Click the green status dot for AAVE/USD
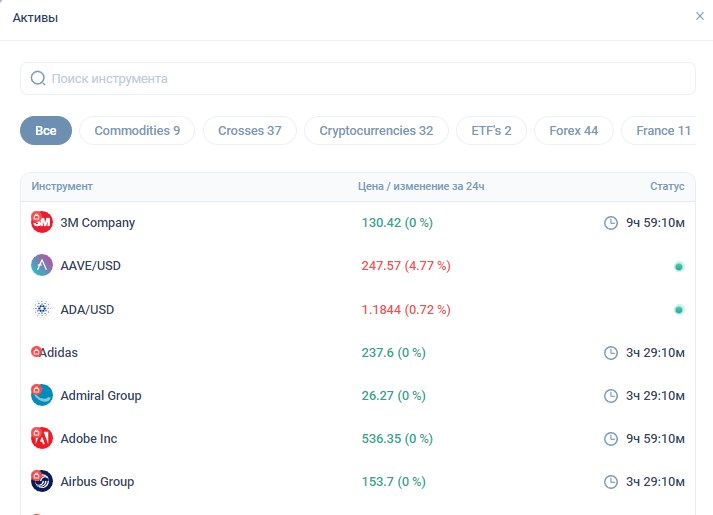Screen dimensions: 713x515 click(x=679, y=266)
